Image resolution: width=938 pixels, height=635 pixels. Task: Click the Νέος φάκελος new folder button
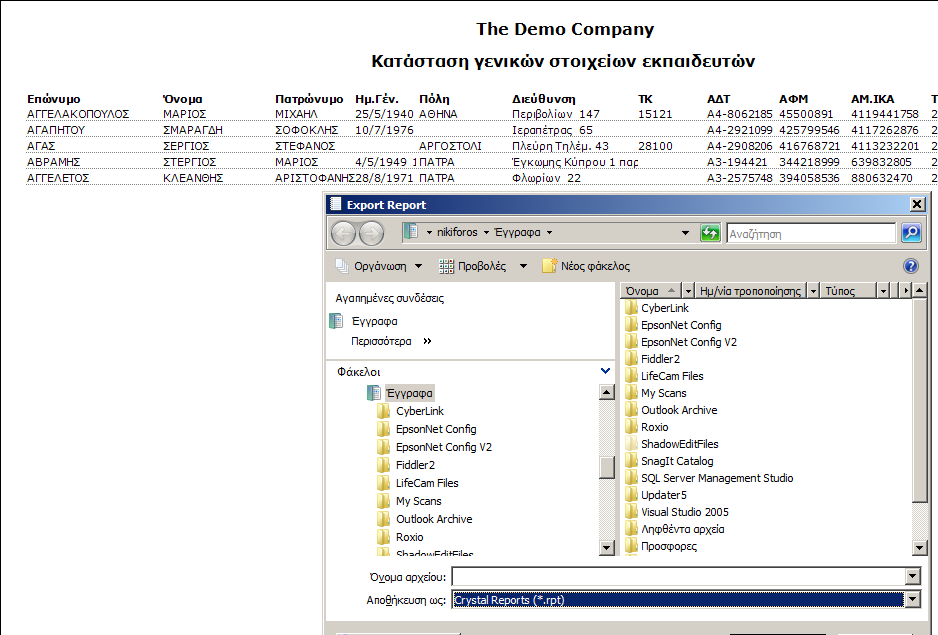[586, 266]
